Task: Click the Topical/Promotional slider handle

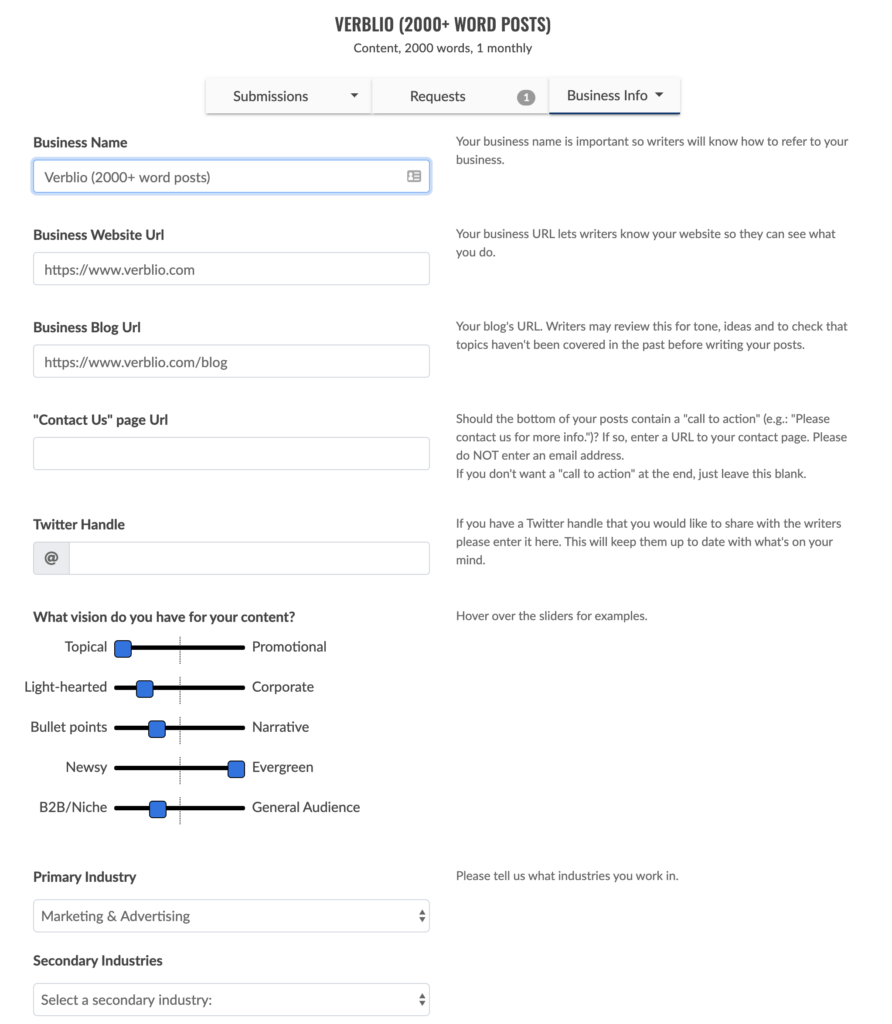Action: click(123, 648)
